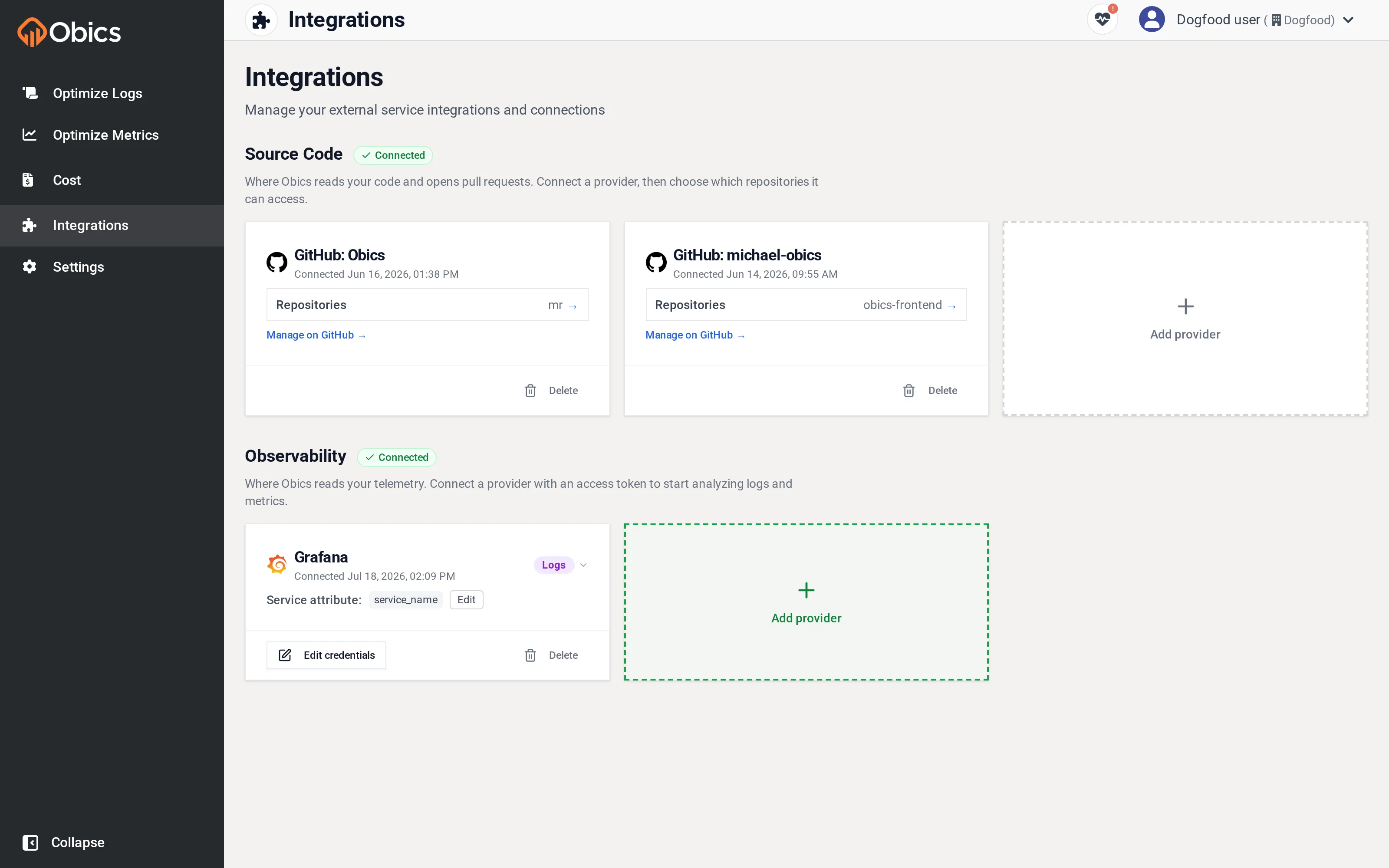
Task: Click the Observability section heading
Action: coord(296,456)
